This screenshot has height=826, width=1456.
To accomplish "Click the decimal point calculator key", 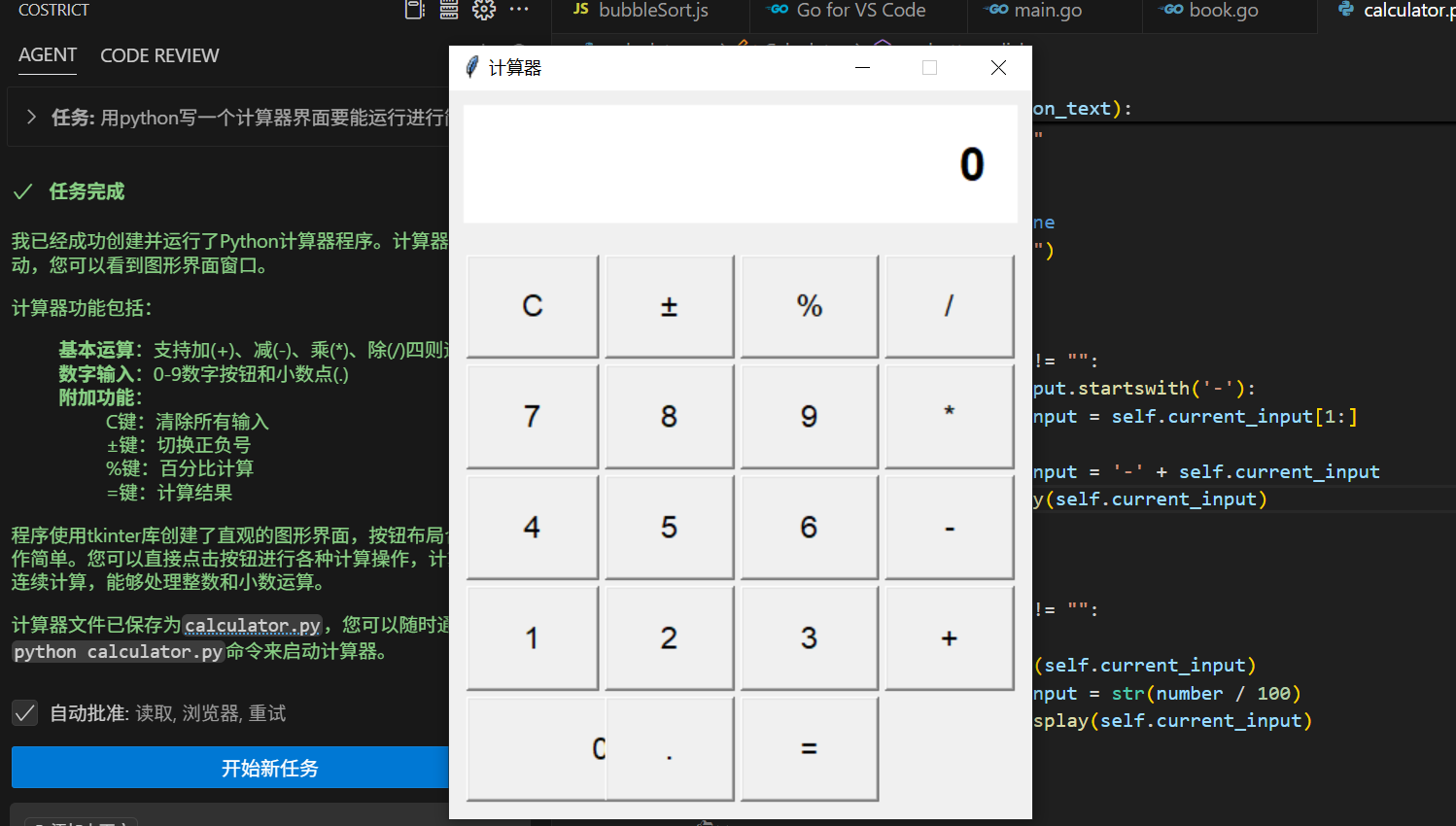I will coord(669,749).
